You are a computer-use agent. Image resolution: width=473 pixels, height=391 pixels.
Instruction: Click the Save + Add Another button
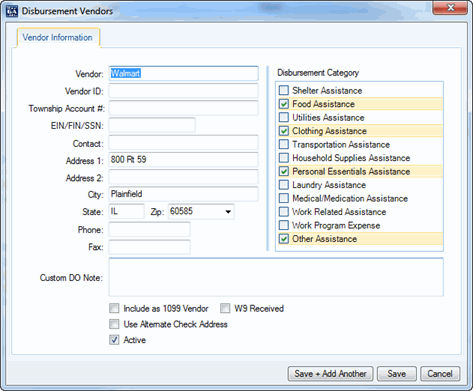coord(330,374)
